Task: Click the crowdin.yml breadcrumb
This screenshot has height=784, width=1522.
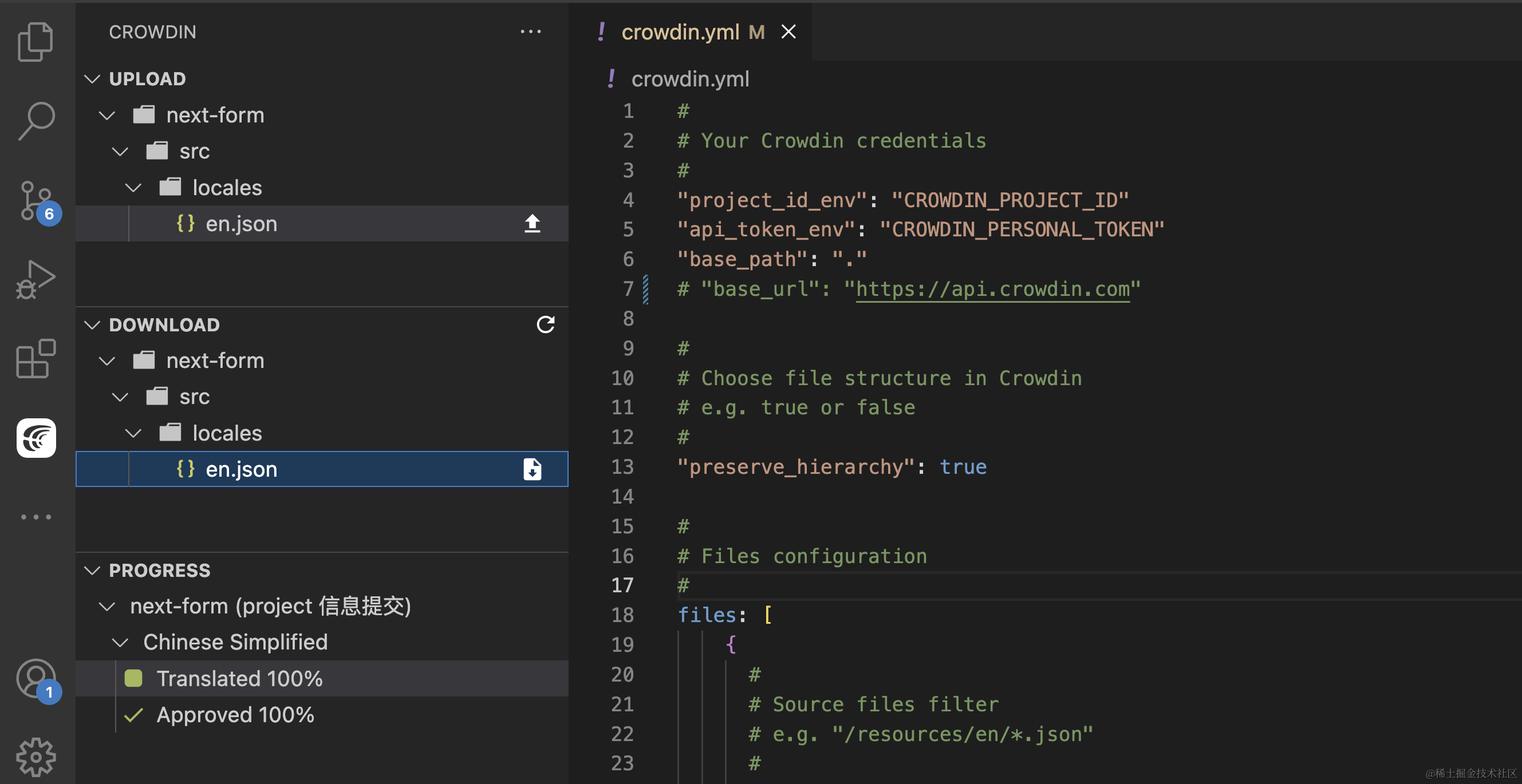Action: pos(689,79)
